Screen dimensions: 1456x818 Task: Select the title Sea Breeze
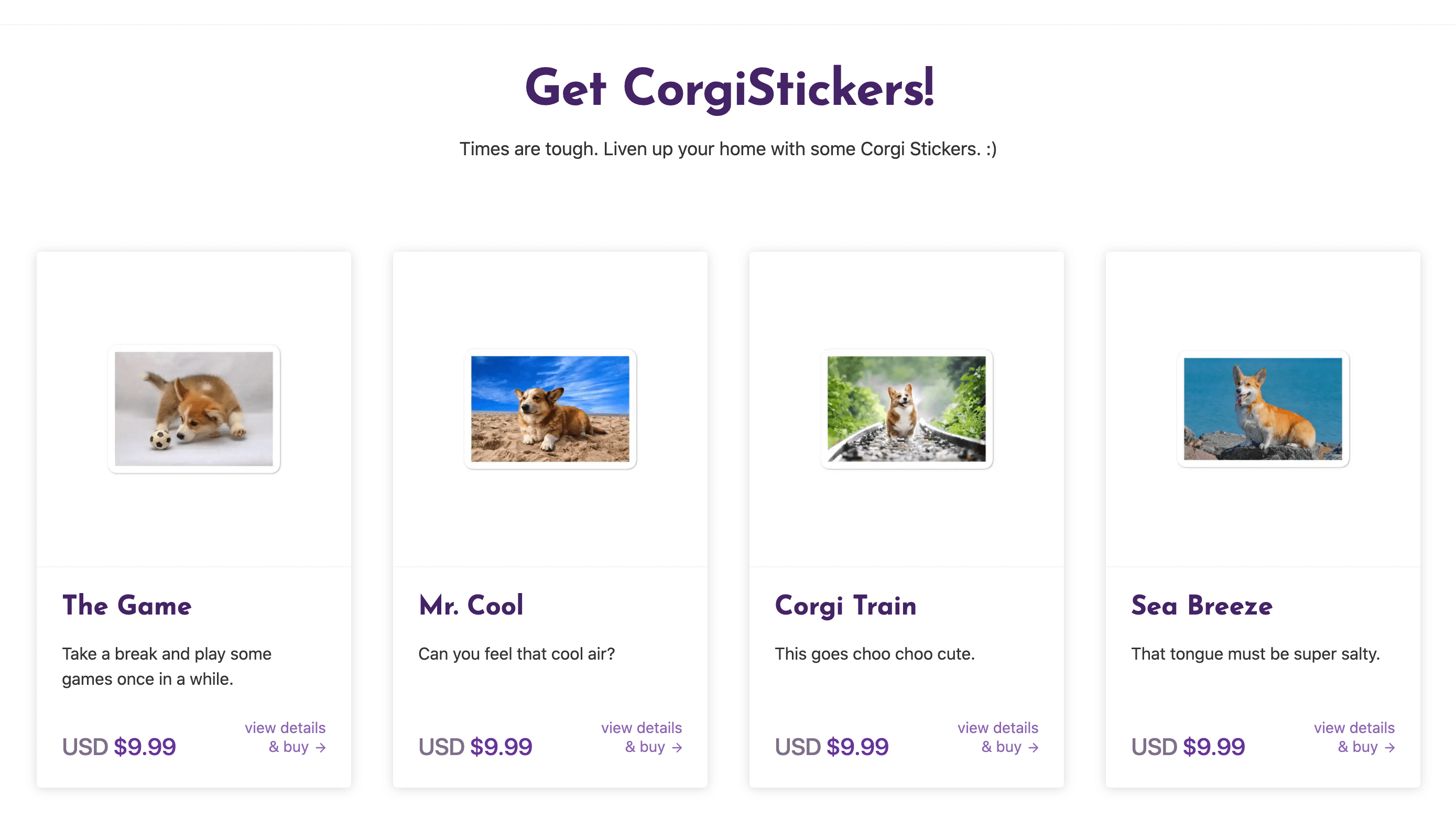[1201, 605]
